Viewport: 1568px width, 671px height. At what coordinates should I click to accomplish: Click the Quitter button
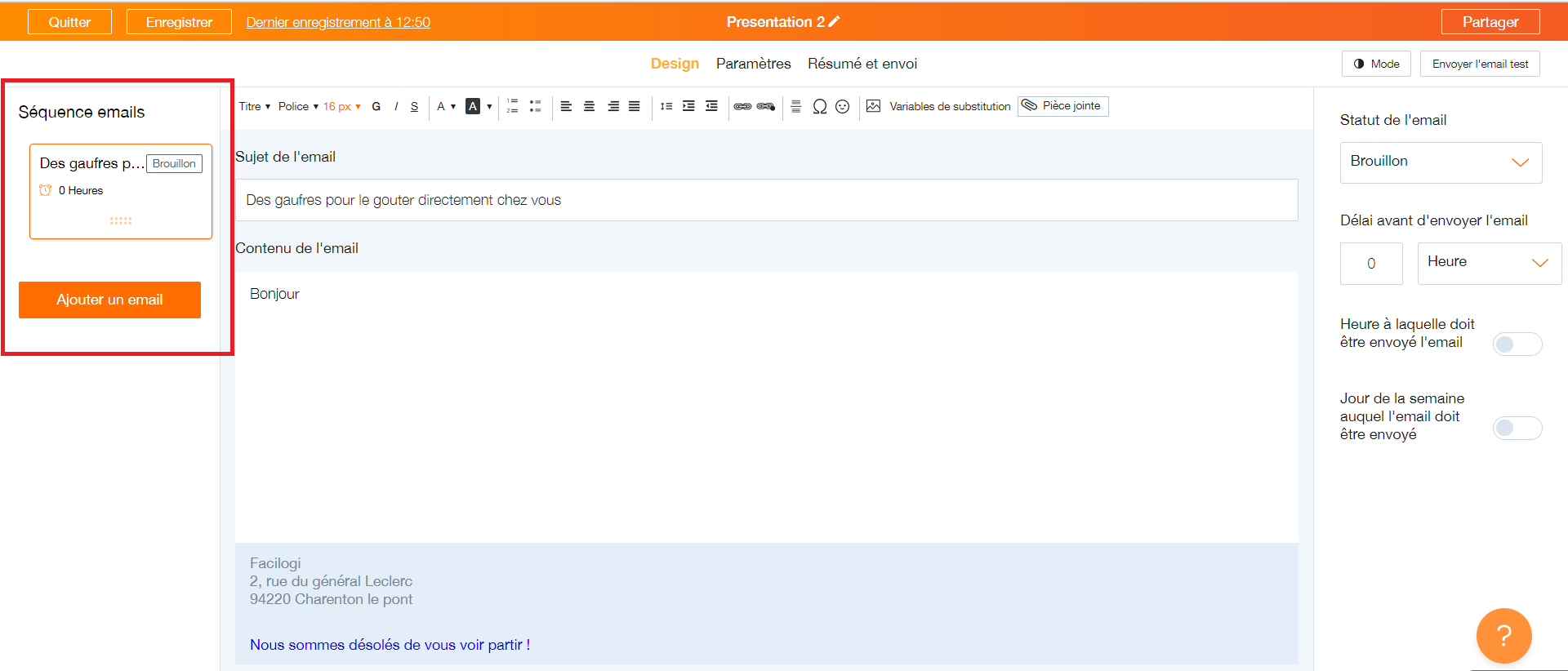(x=69, y=22)
